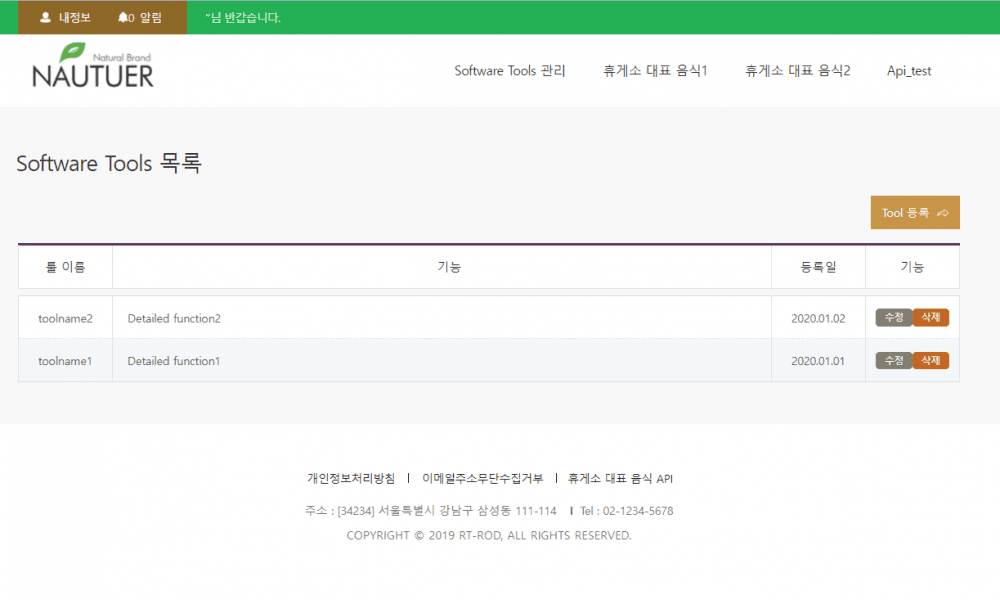
Task: Edit toolname1 using the 수정 button
Action: (894, 360)
